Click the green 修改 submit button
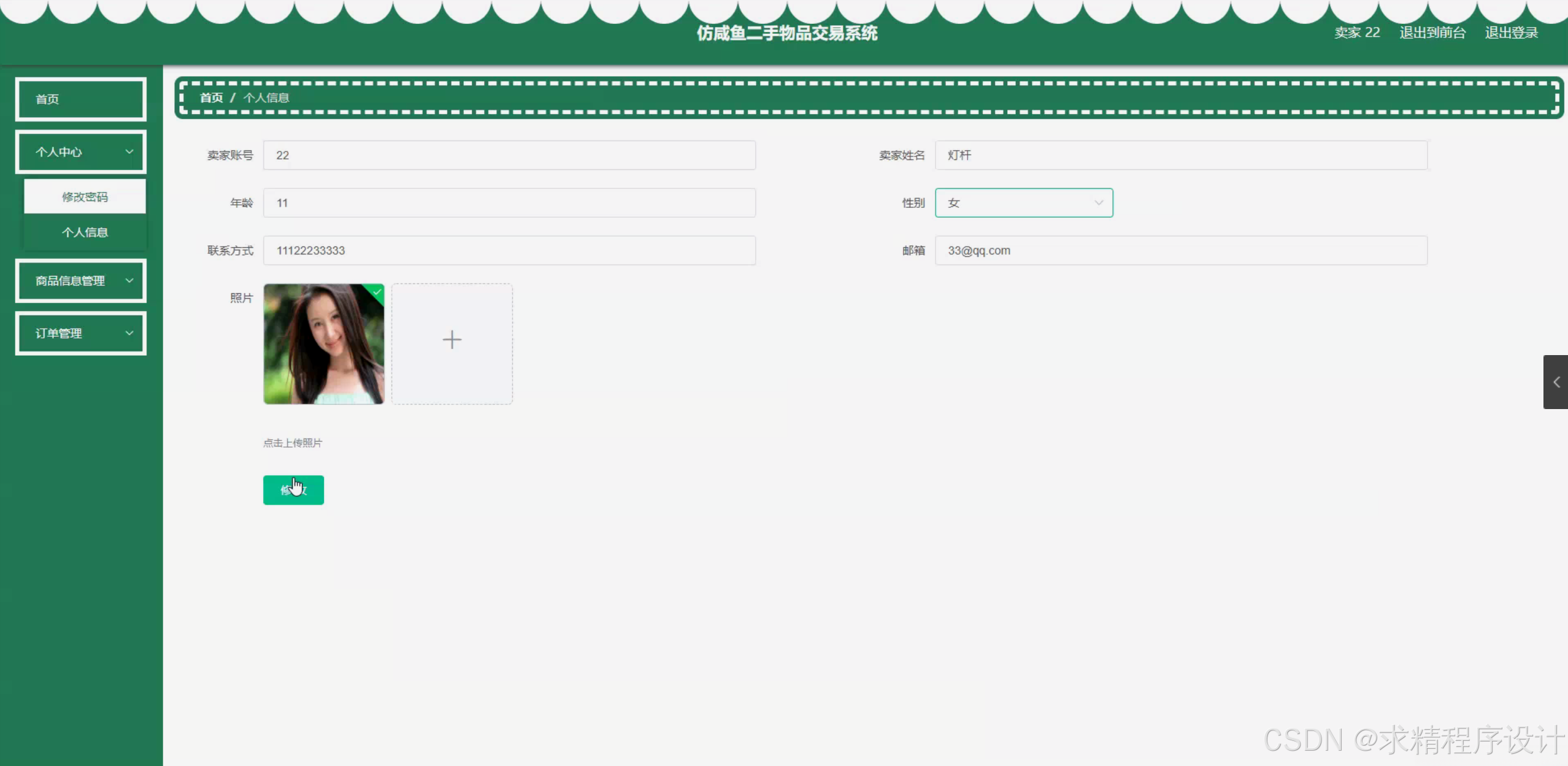The height and width of the screenshot is (766, 1568). point(293,490)
